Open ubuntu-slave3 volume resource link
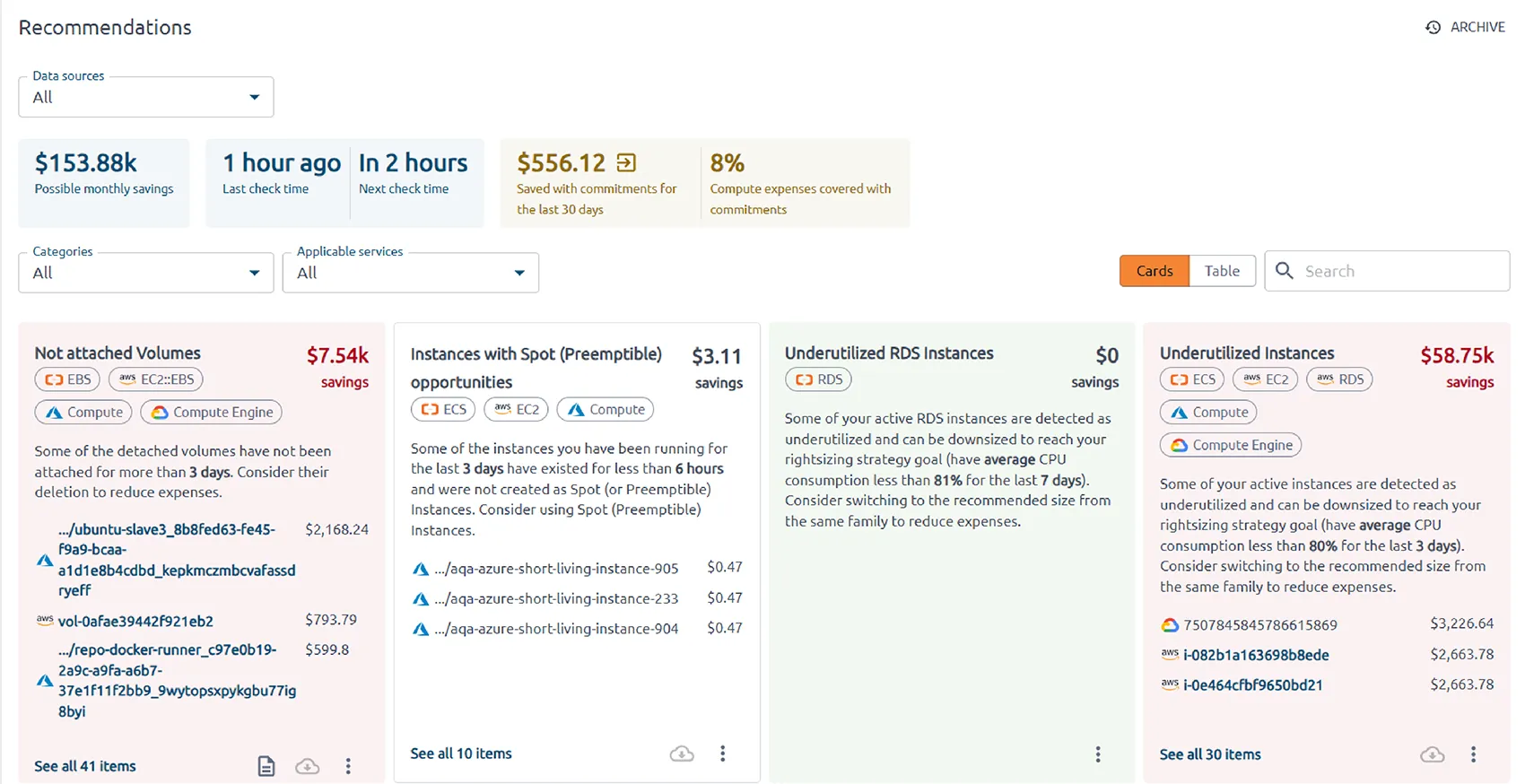The image size is (1525, 784). tap(176, 560)
